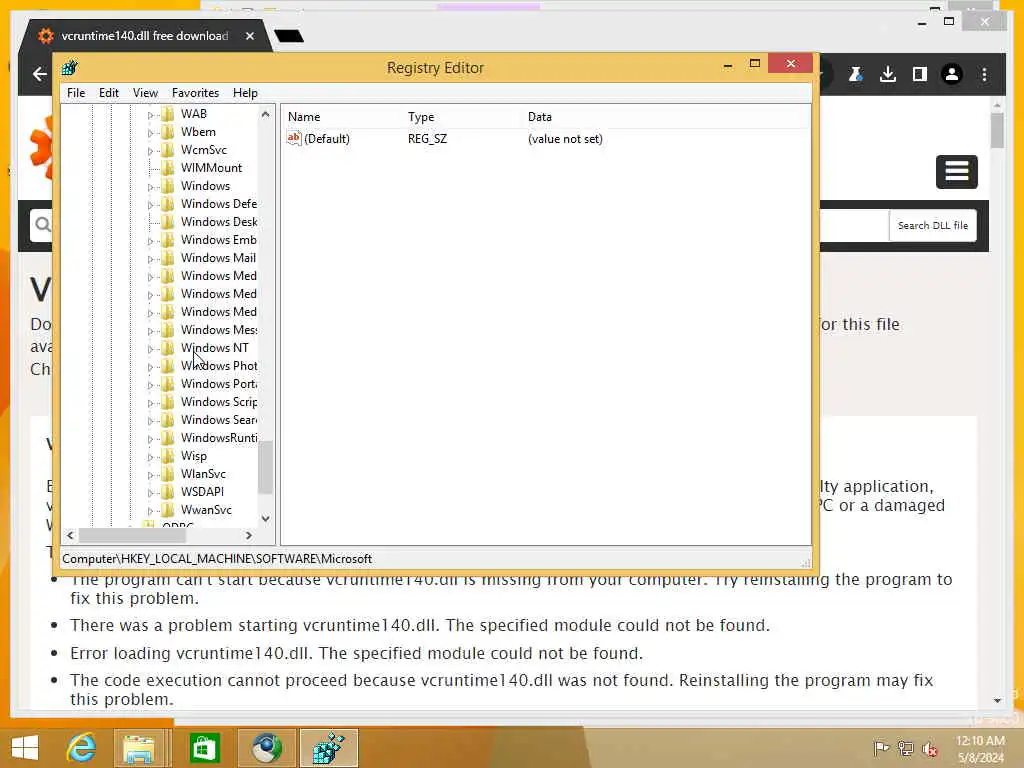Click the tree pane vertical scrollbar thumb
This screenshot has width=1024, height=768.
pyautogui.click(x=265, y=468)
